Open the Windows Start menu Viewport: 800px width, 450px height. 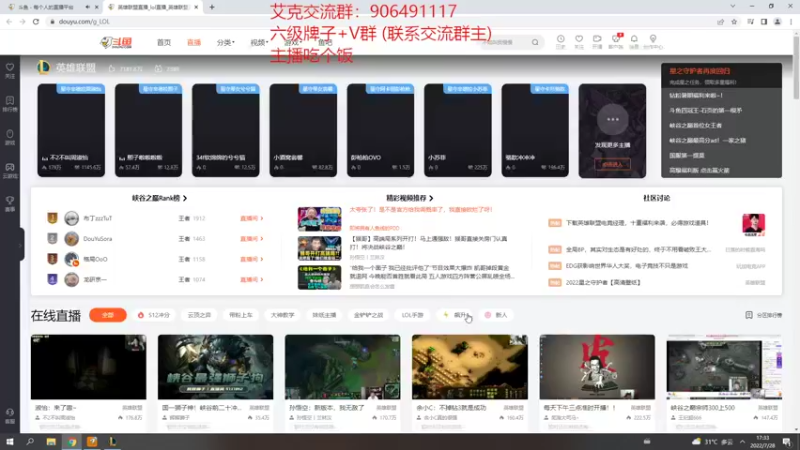tap(9, 441)
